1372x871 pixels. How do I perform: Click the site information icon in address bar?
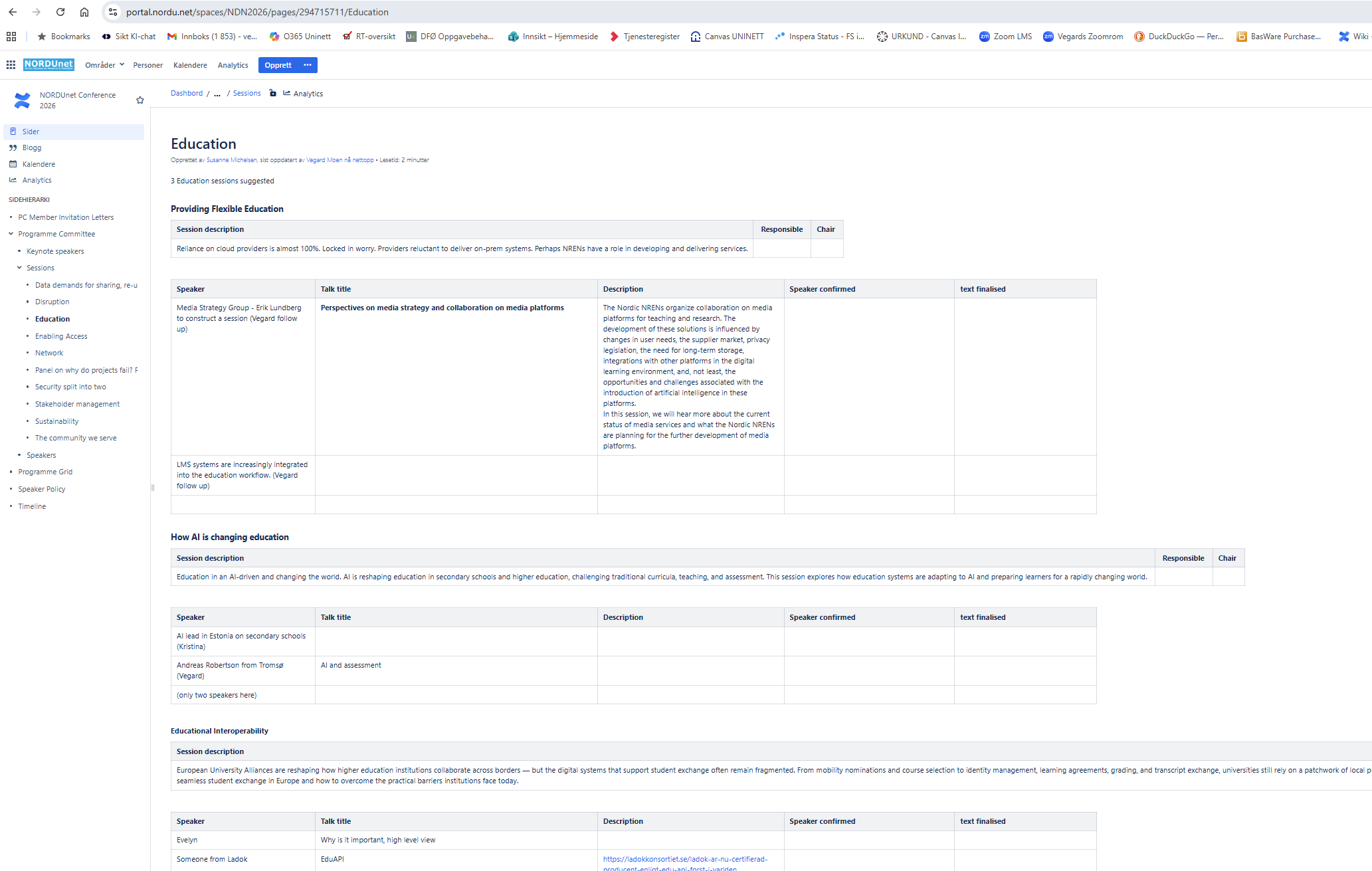click(x=113, y=12)
